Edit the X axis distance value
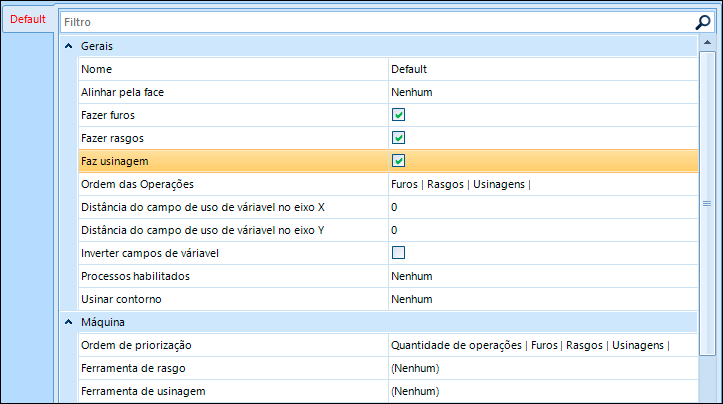 [540, 207]
